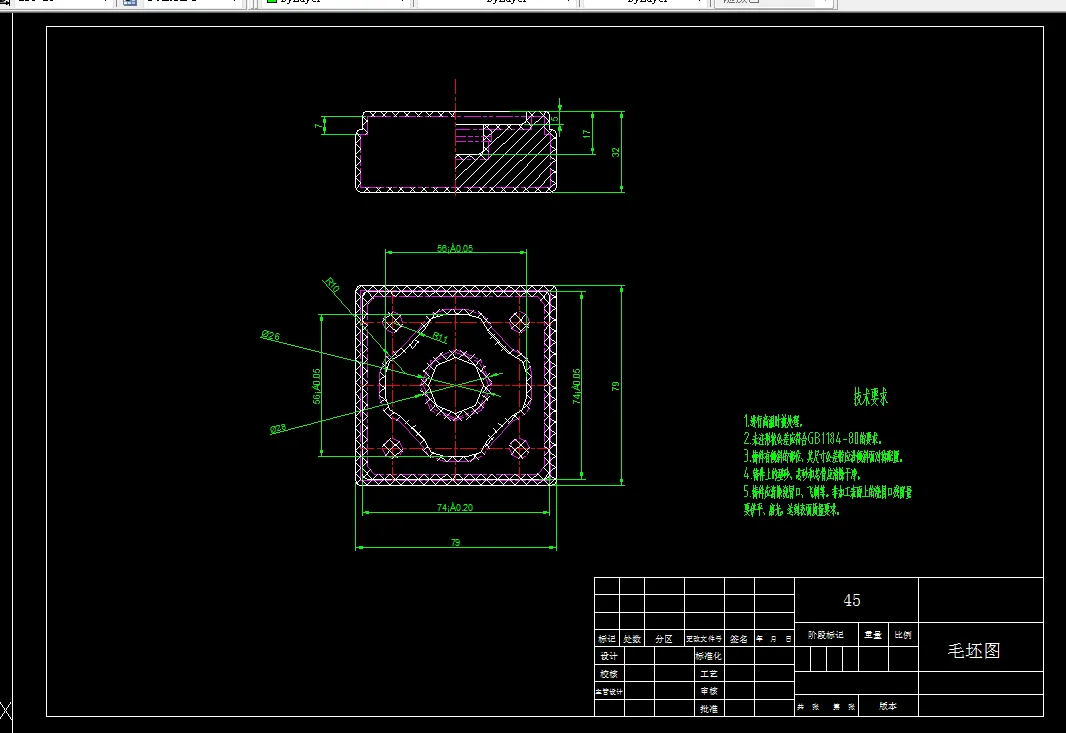This screenshot has height=733, width=1066.
Task: Select the 技术要求 heading text
Action: coord(871,396)
